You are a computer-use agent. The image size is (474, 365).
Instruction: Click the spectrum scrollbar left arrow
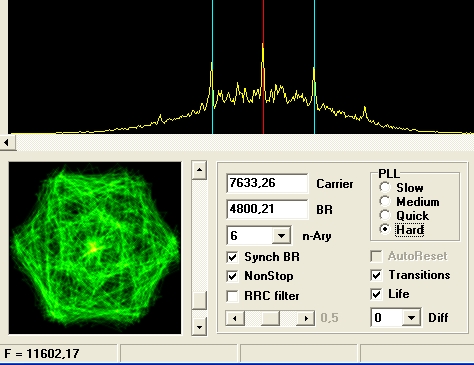(7, 143)
